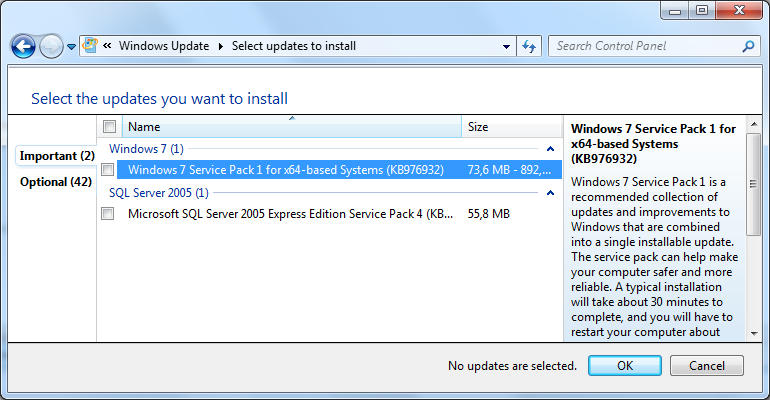The height and width of the screenshot is (400, 770).
Task: Click the Windows Update address bar icon
Action: (x=90, y=46)
